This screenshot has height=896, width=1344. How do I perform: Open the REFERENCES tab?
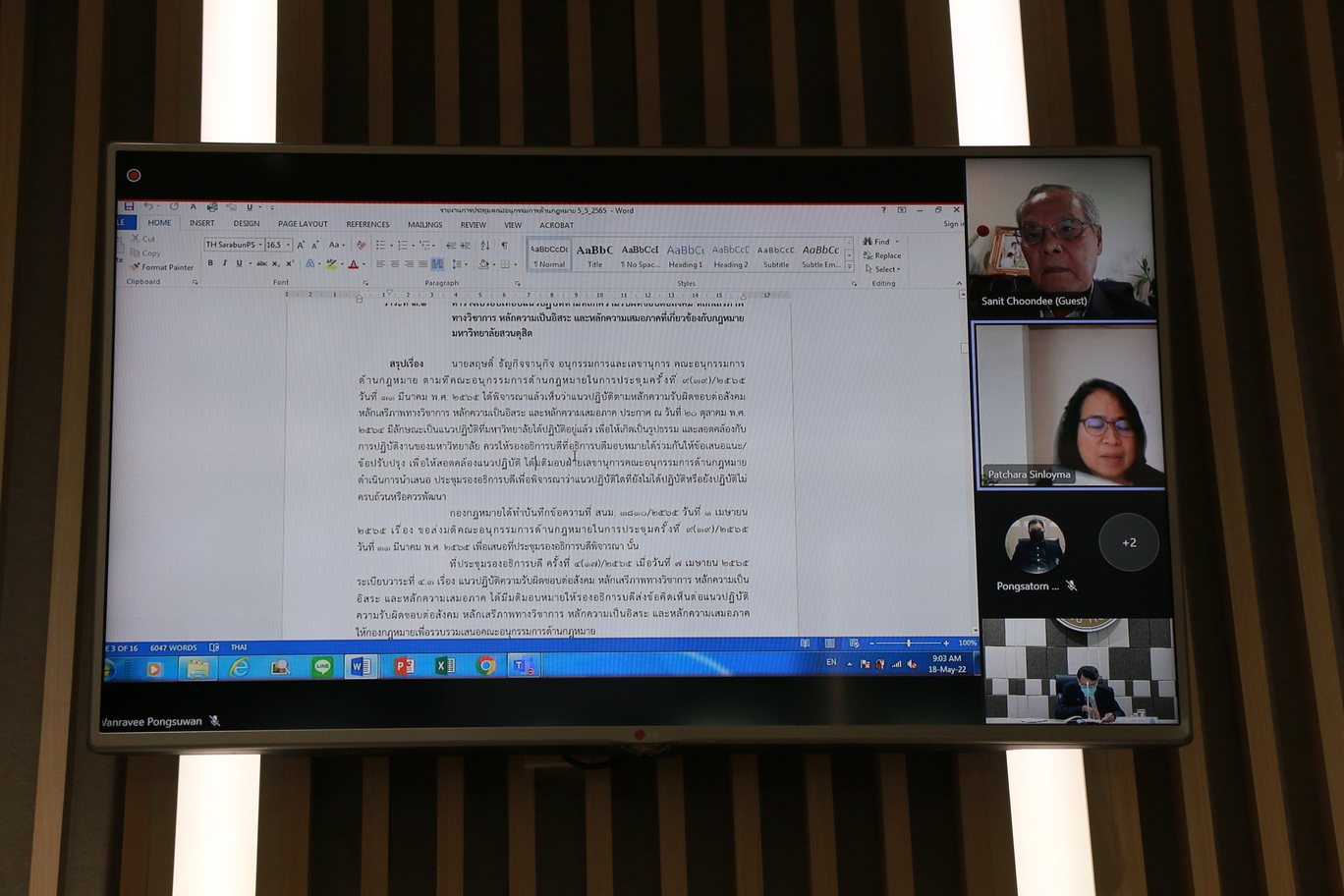coord(367,224)
